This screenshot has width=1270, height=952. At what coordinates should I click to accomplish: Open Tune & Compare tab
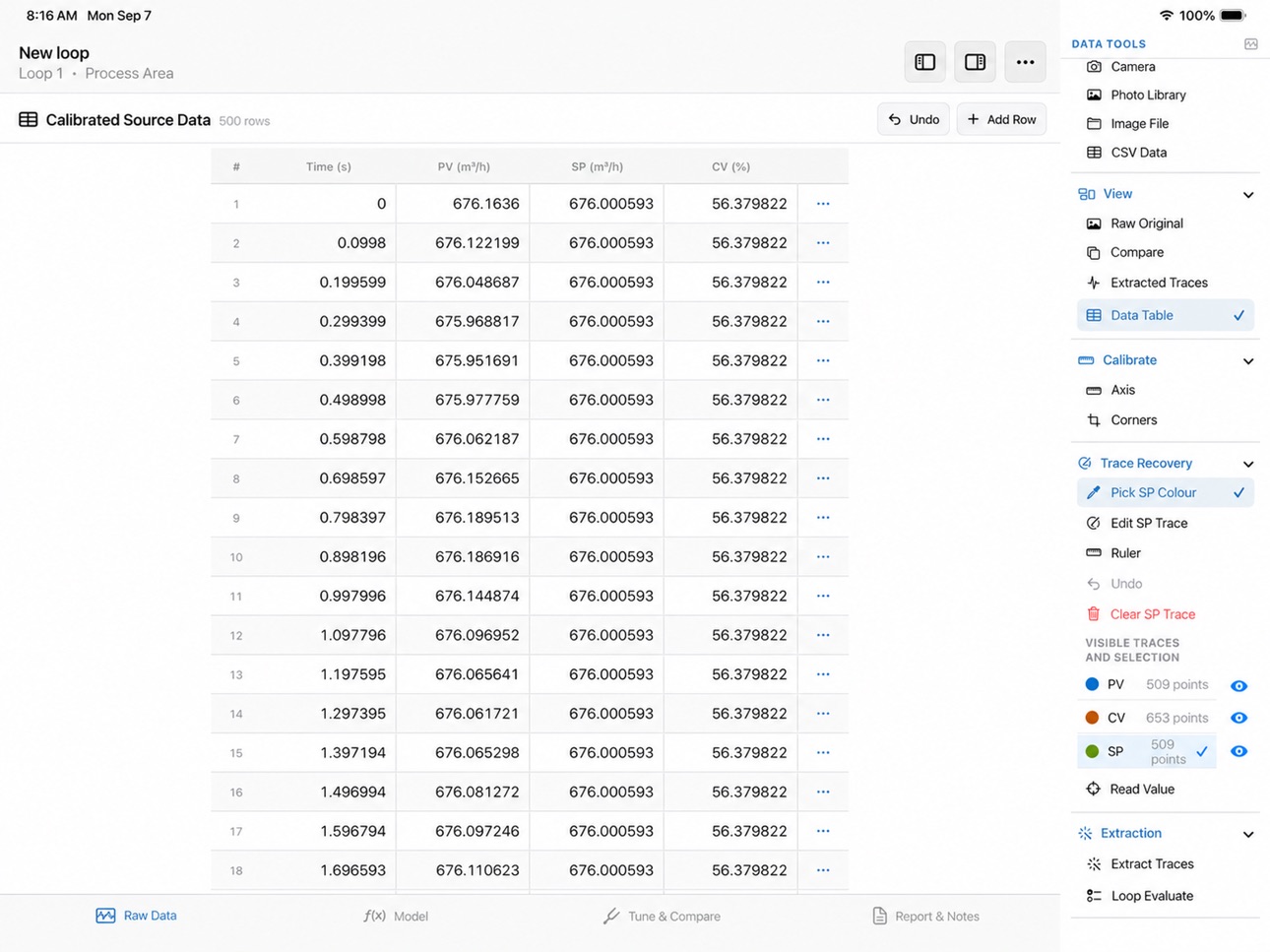[x=662, y=916]
